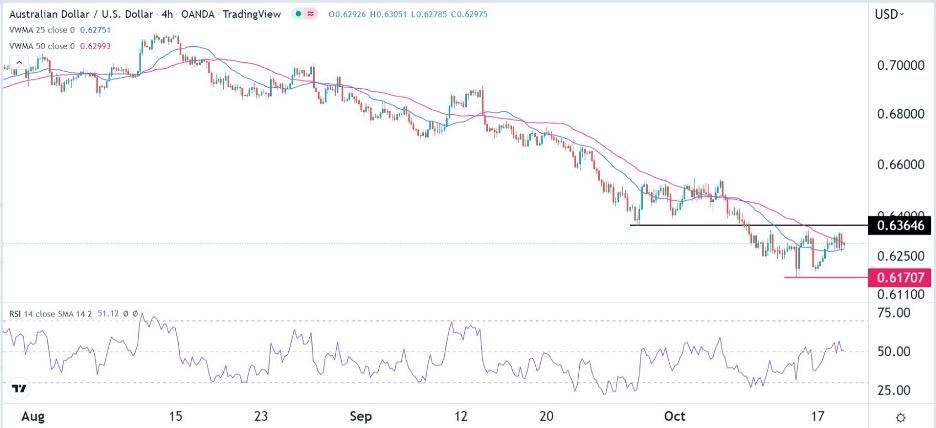The image size is (936, 428).
Task: Click the red horizontal support line
Action: tap(828, 277)
